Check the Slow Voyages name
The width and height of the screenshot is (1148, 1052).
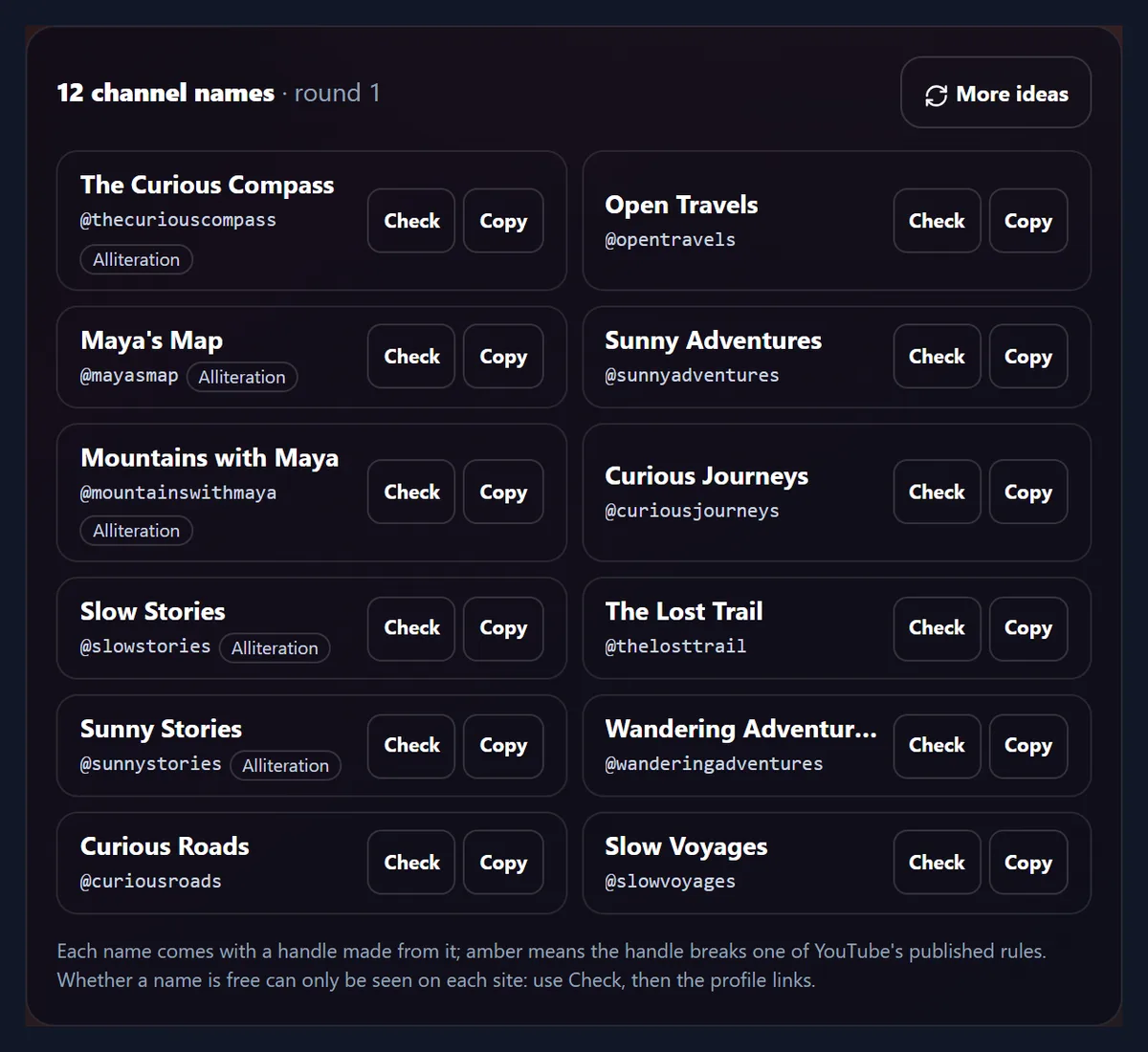coord(937,863)
